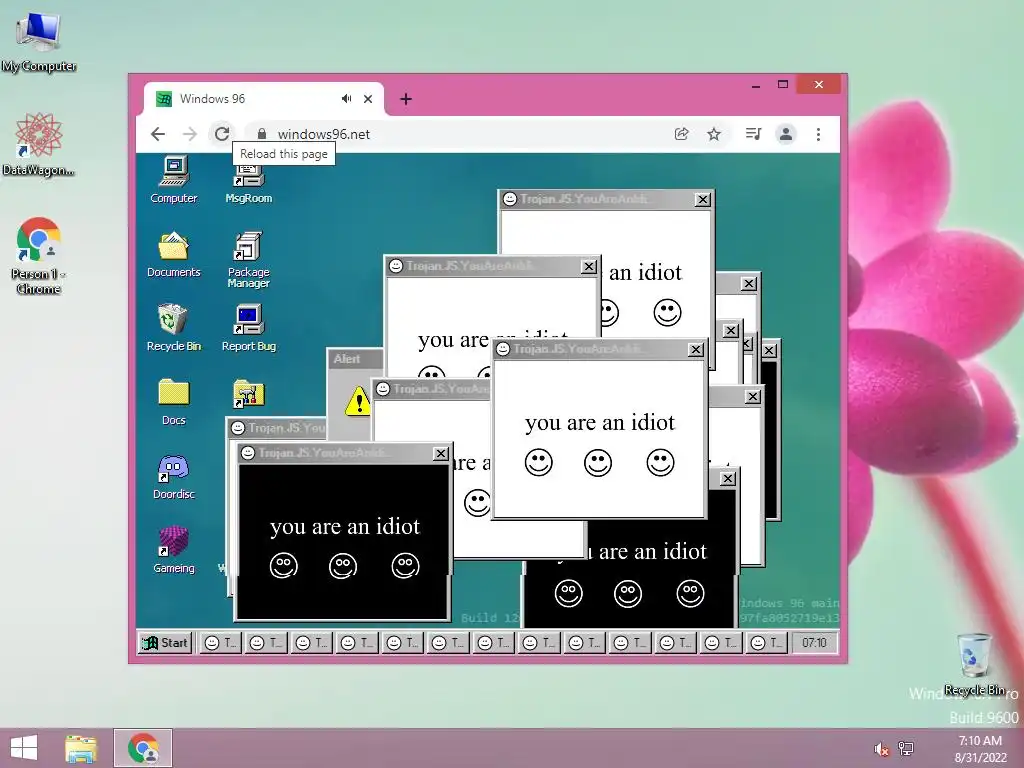Open the Computer icon in Windows 96
1024x768 pixels.
click(173, 180)
